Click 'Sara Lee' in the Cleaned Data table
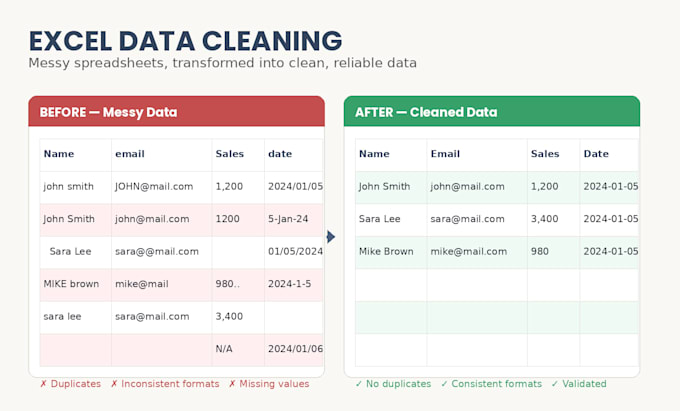Image resolution: width=680 pixels, height=411 pixels. point(379,219)
